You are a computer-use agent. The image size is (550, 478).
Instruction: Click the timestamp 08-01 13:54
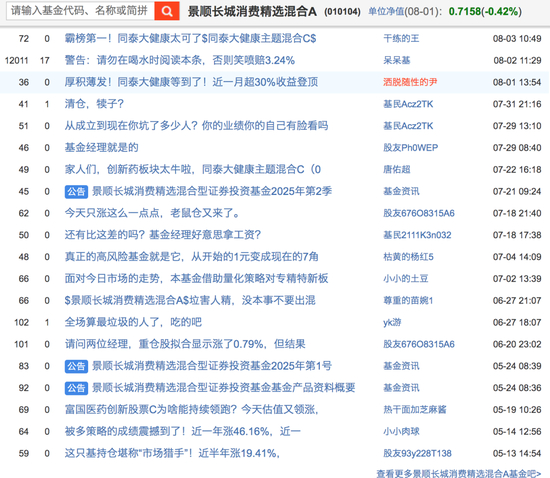click(517, 82)
